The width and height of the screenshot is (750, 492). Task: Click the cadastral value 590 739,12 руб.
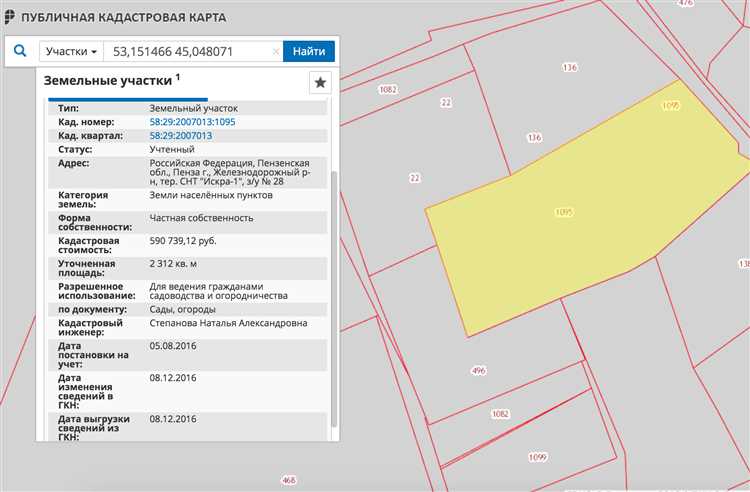[183, 241]
